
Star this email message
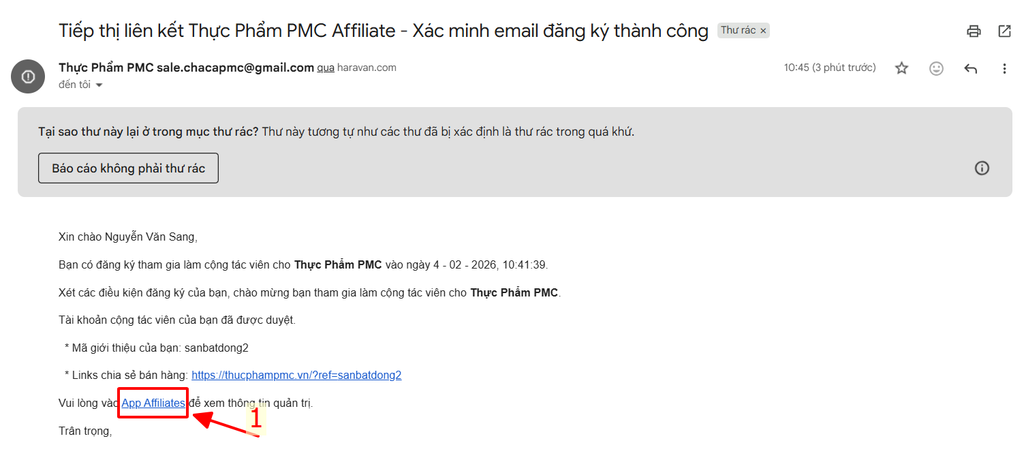[902, 68]
